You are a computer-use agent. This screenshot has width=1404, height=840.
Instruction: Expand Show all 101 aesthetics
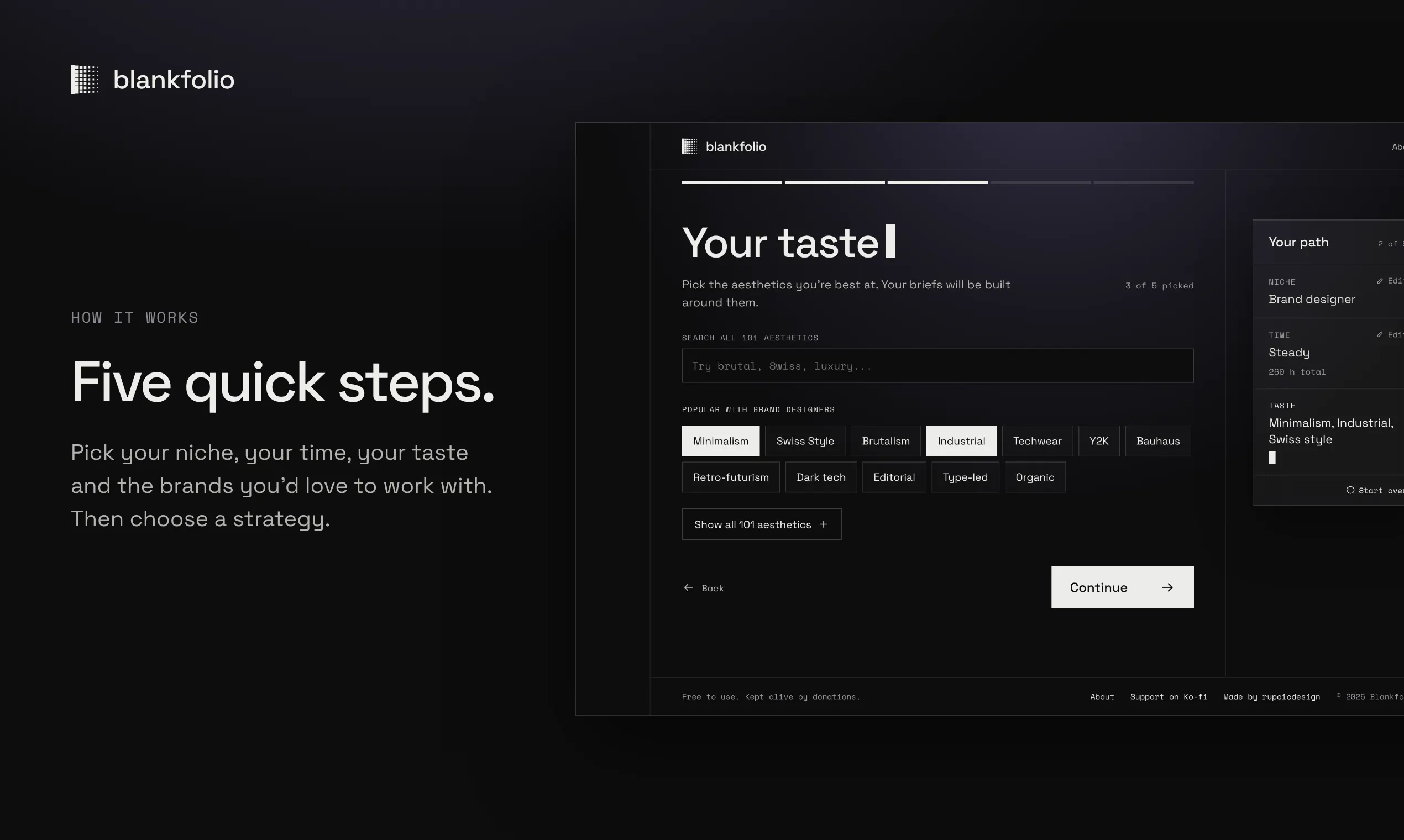pyautogui.click(x=762, y=524)
